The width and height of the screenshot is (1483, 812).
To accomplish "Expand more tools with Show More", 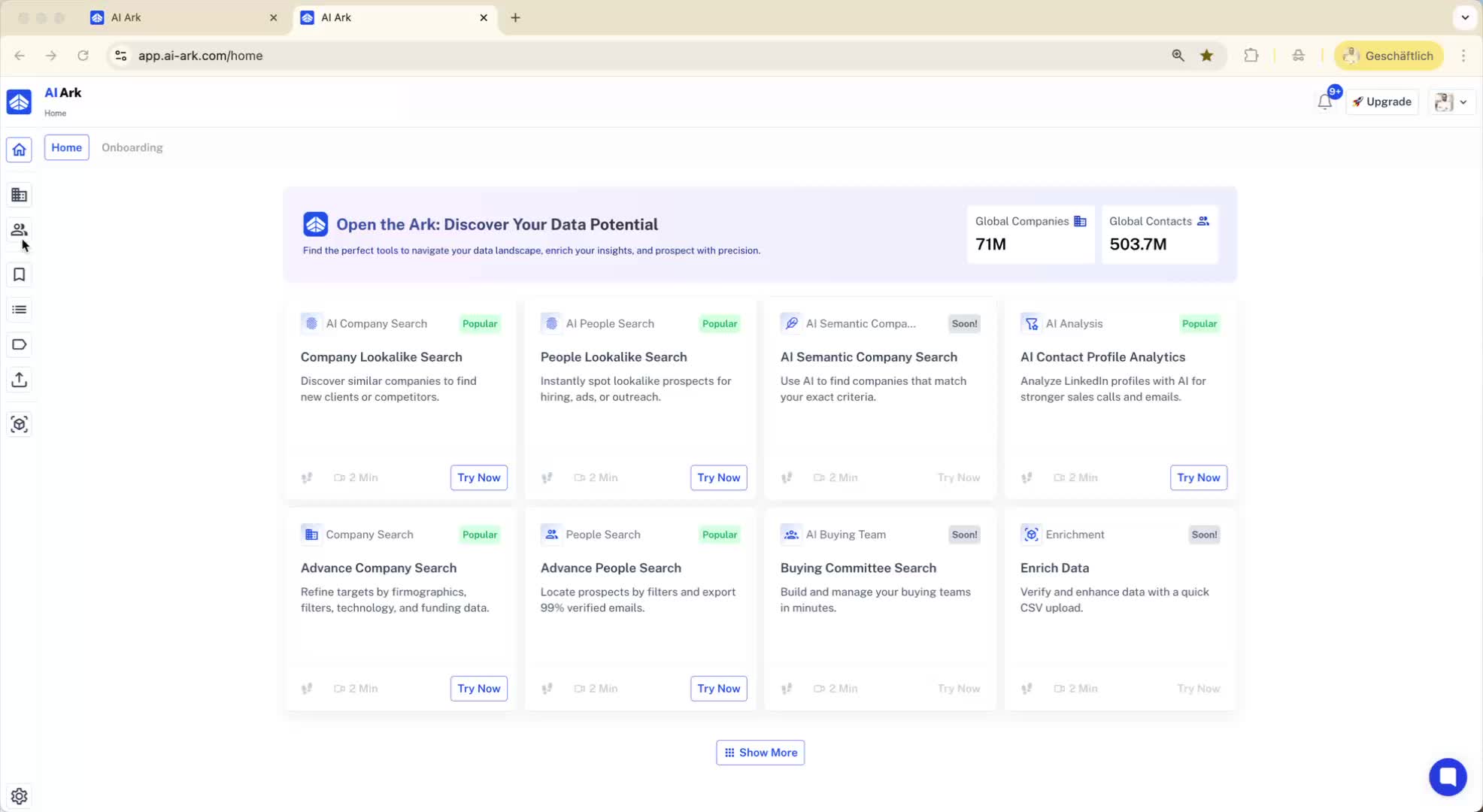I will pyautogui.click(x=760, y=753).
